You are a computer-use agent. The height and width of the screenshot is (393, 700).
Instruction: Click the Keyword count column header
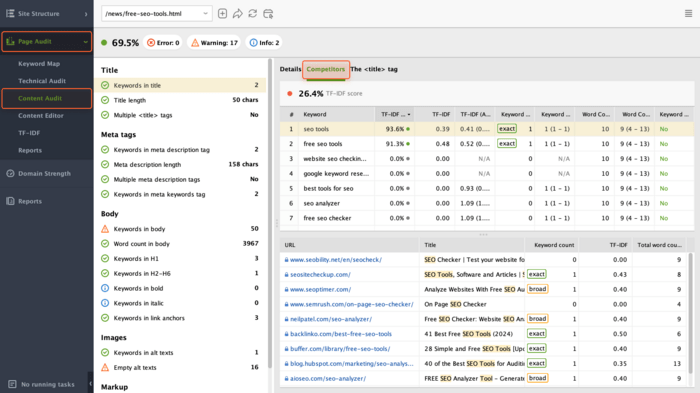pos(552,245)
